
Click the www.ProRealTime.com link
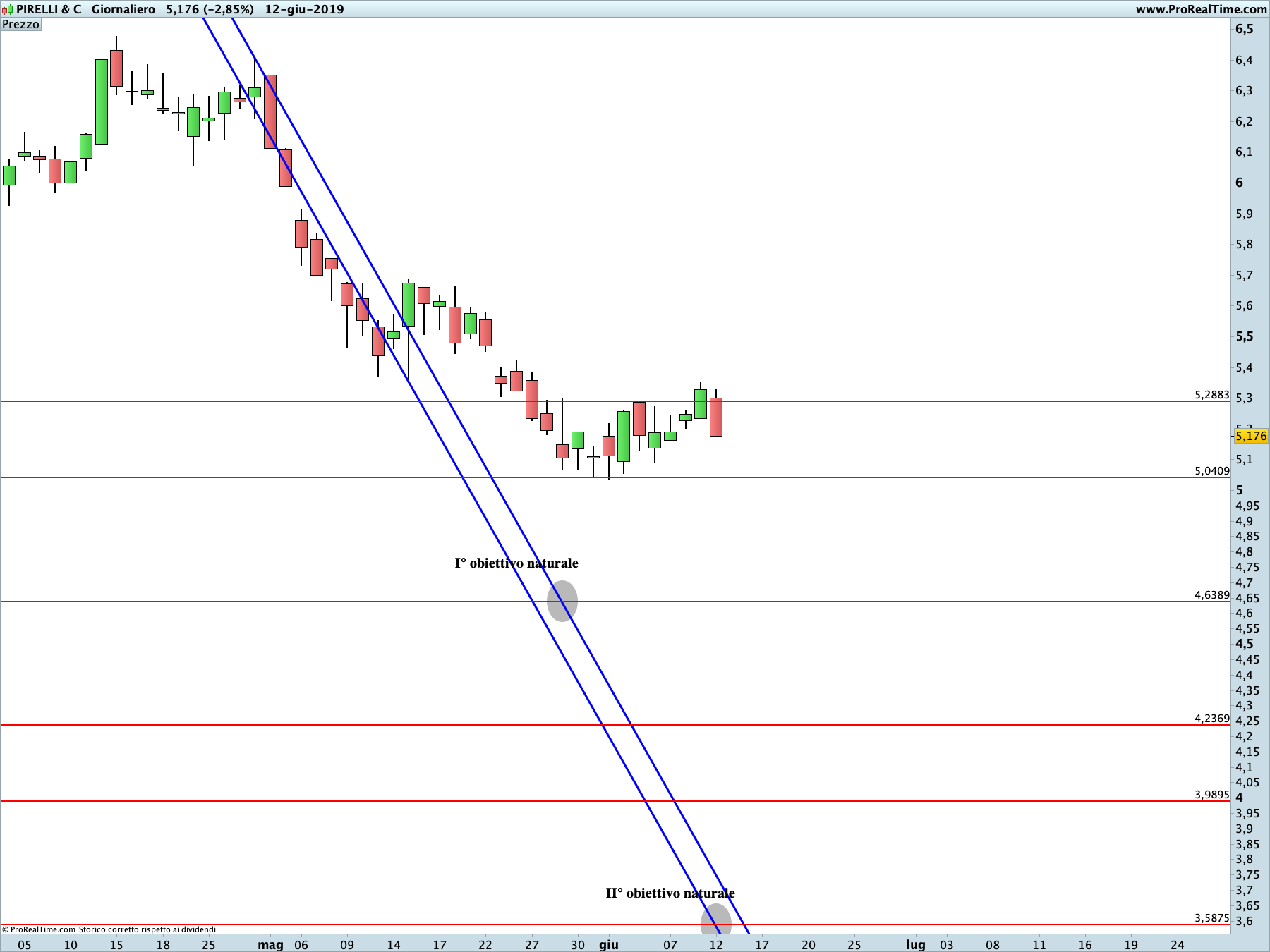point(1201,9)
